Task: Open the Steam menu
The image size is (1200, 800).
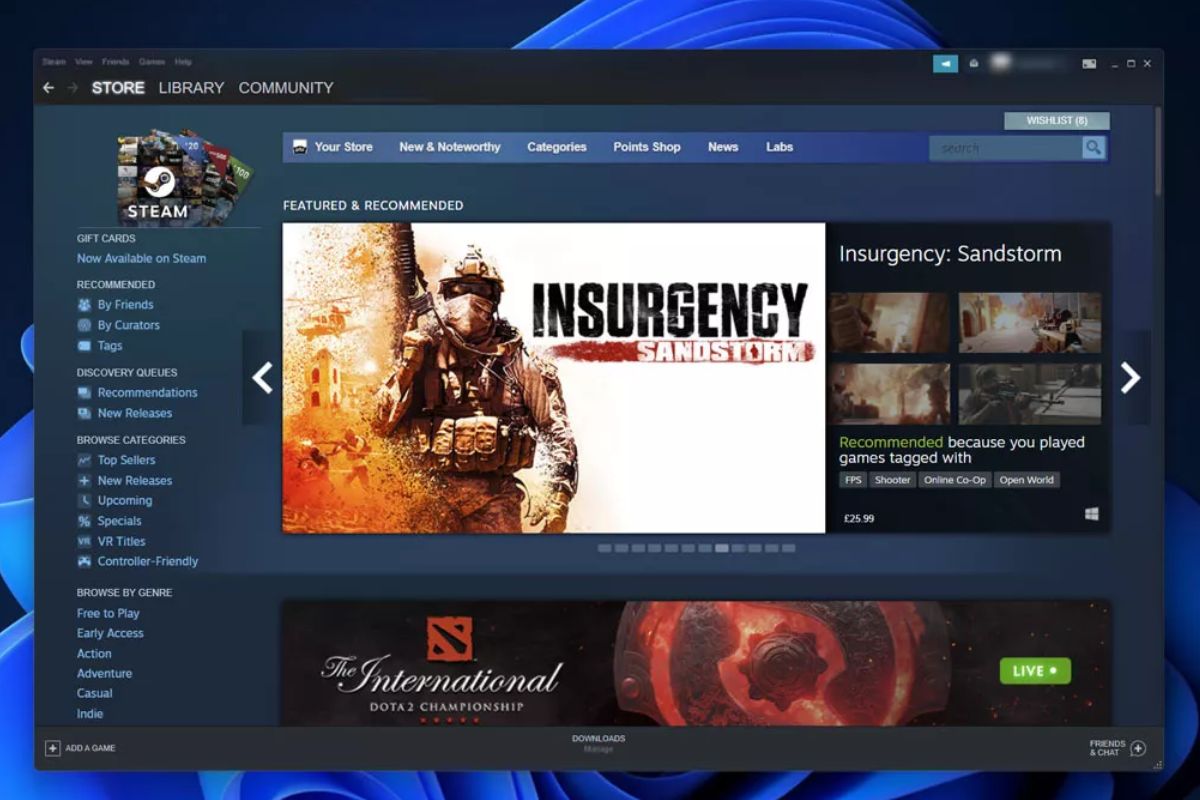Action: coord(53,62)
